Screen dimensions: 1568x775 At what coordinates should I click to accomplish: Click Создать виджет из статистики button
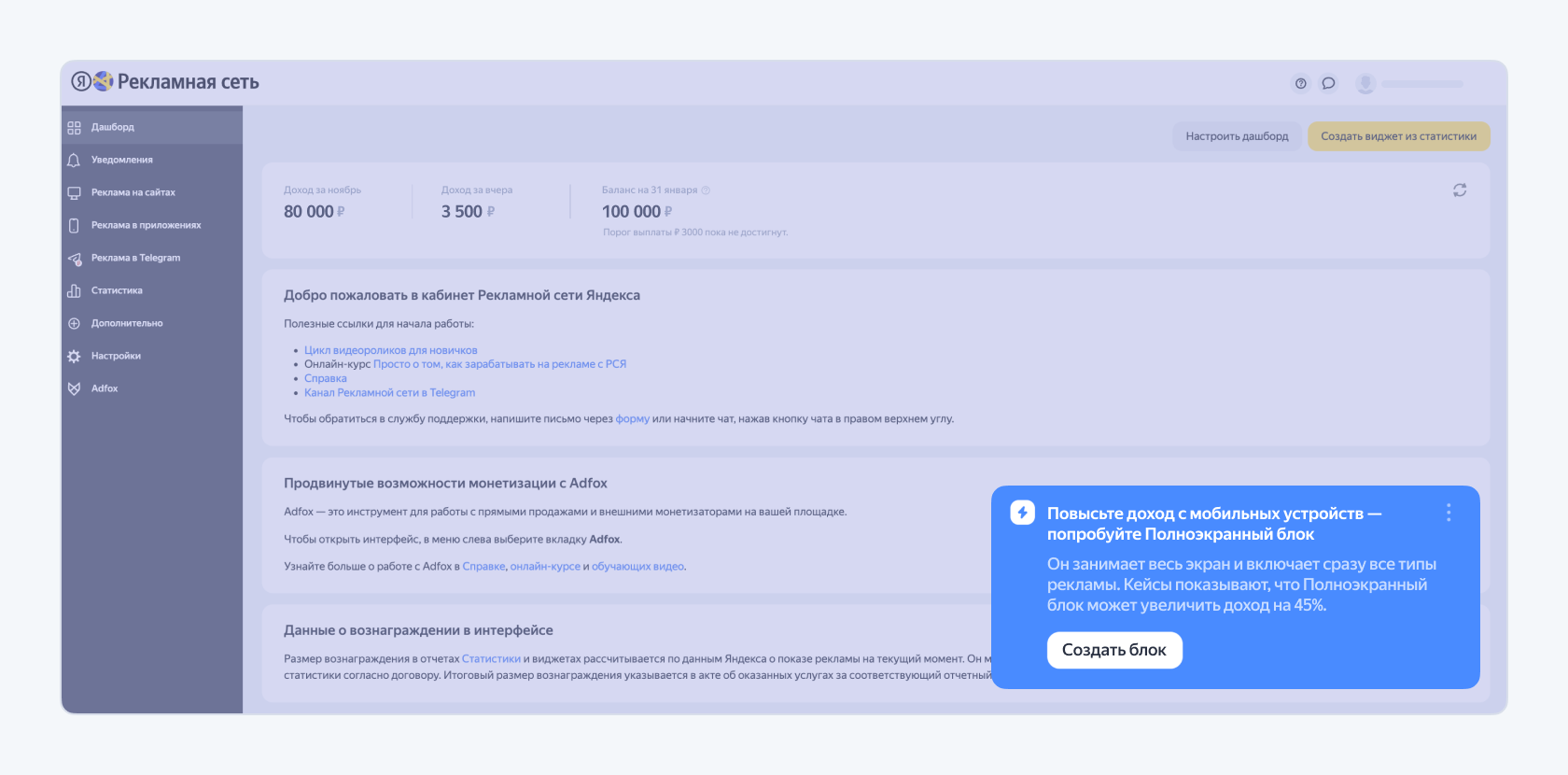tap(1398, 136)
